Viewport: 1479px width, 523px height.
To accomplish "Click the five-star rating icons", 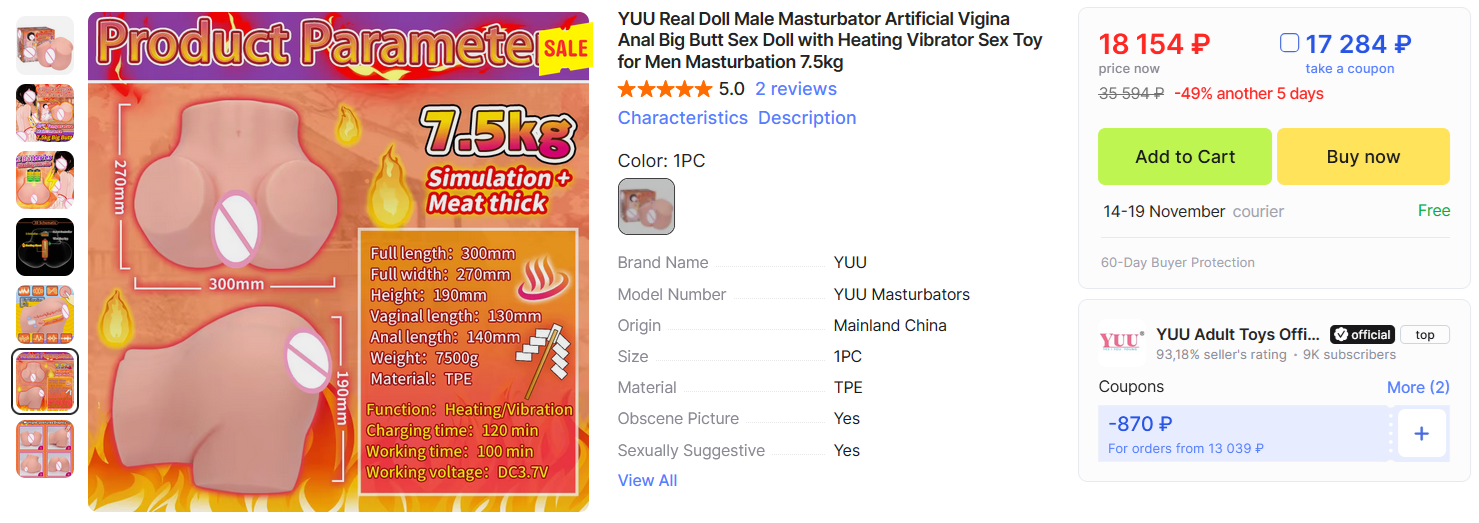I will click(665, 89).
